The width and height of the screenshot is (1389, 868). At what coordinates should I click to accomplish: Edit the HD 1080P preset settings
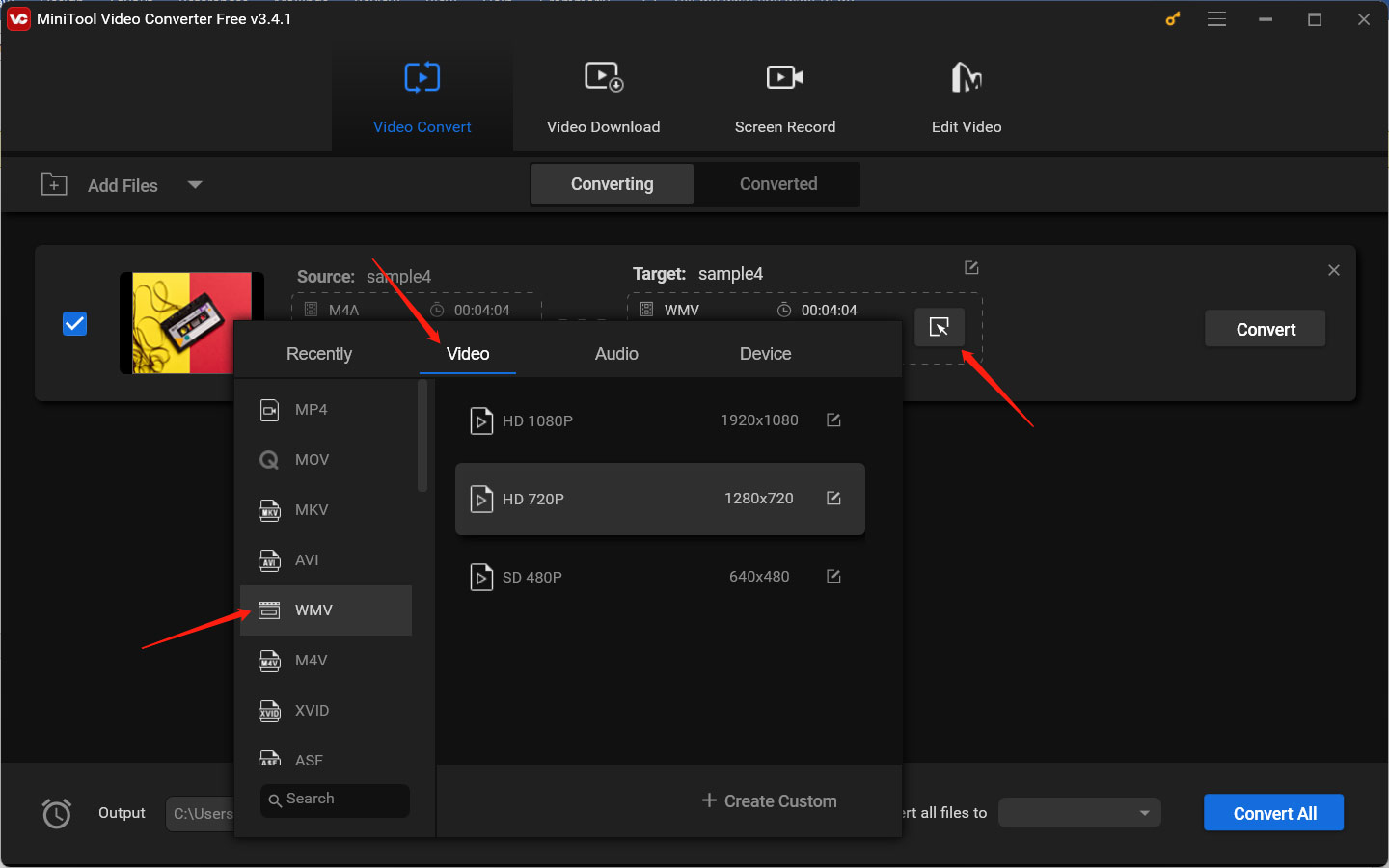pyautogui.click(x=834, y=420)
